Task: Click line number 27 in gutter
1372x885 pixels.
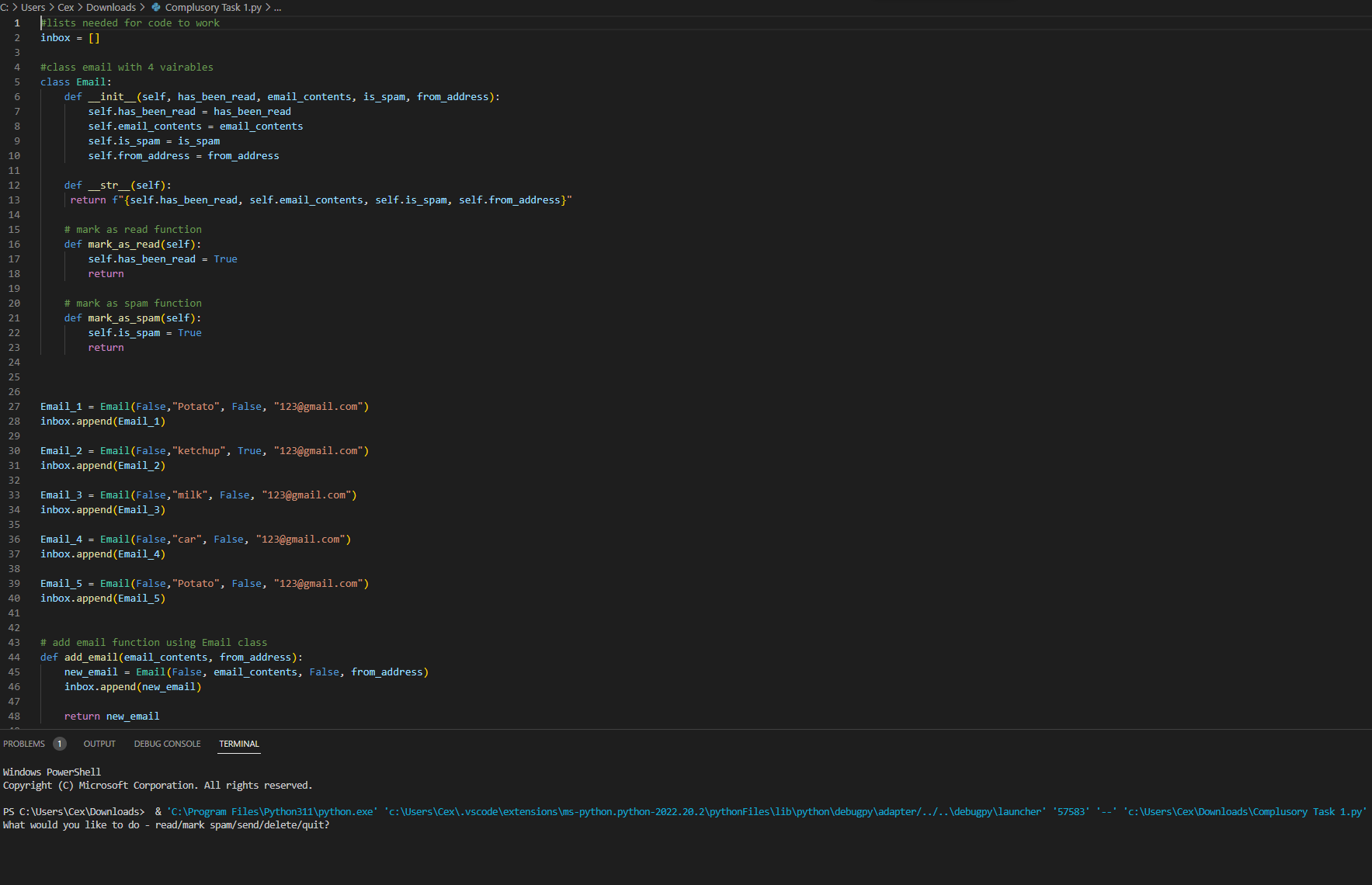Action: [x=14, y=406]
